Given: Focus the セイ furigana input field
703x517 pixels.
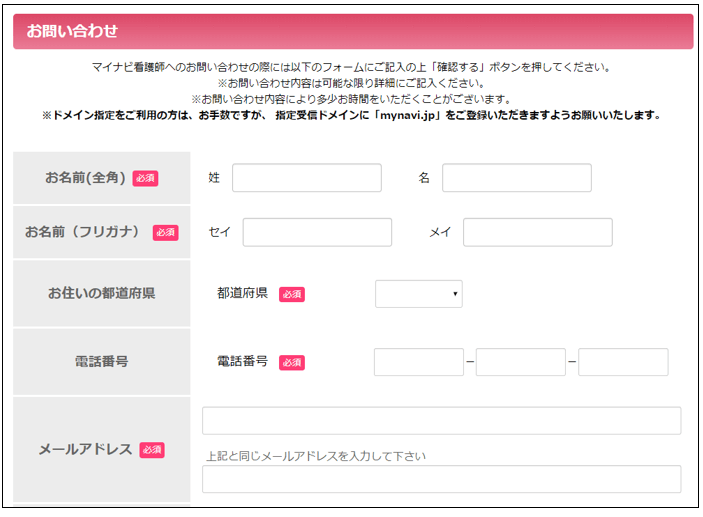Looking at the screenshot, I should click(x=317, y=232).
